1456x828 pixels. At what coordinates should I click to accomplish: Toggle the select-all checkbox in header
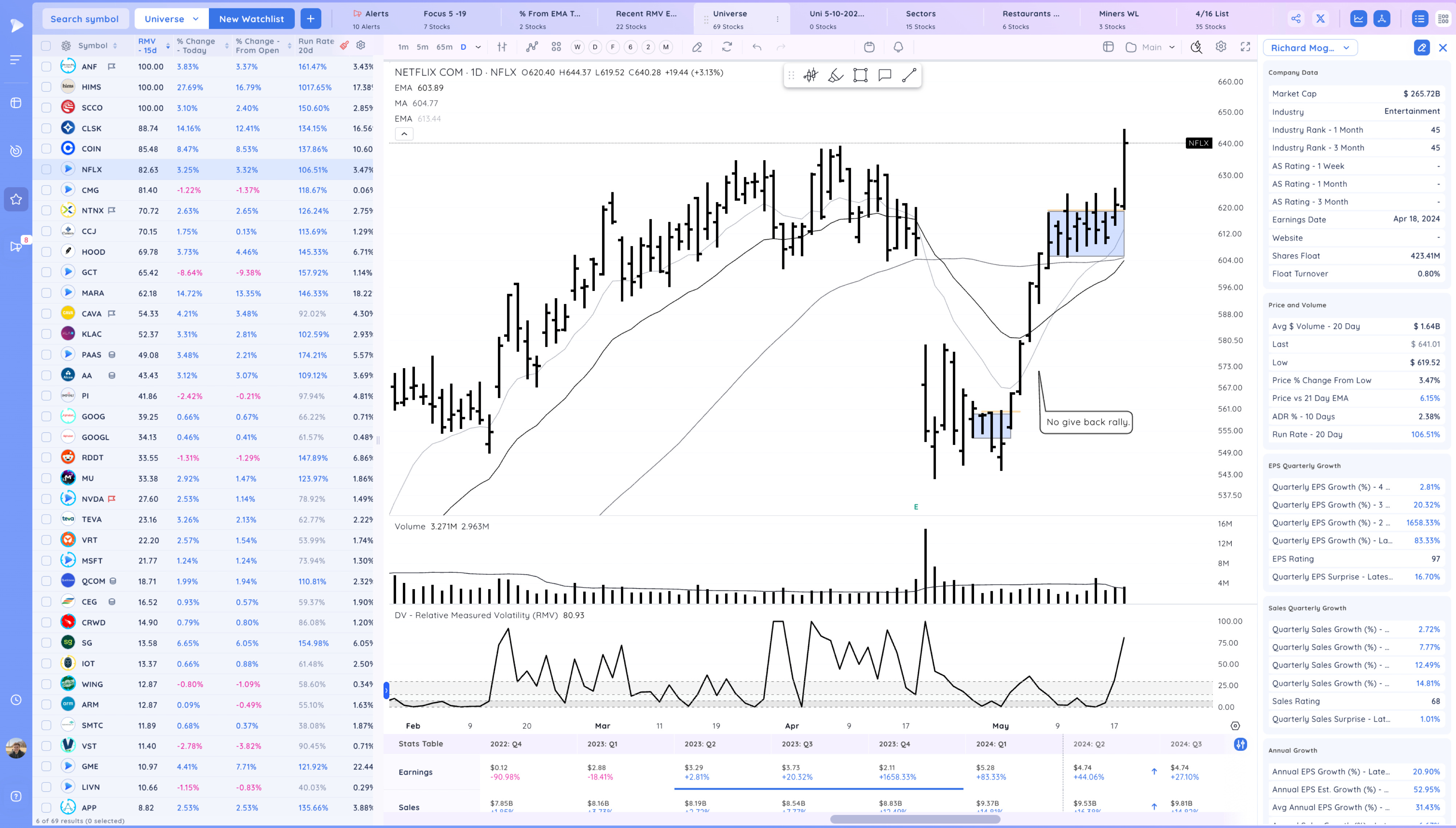(46, 46)
